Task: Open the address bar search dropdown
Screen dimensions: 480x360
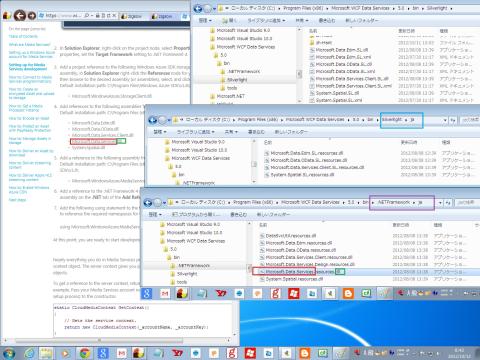Action: (x=92, y=15)
